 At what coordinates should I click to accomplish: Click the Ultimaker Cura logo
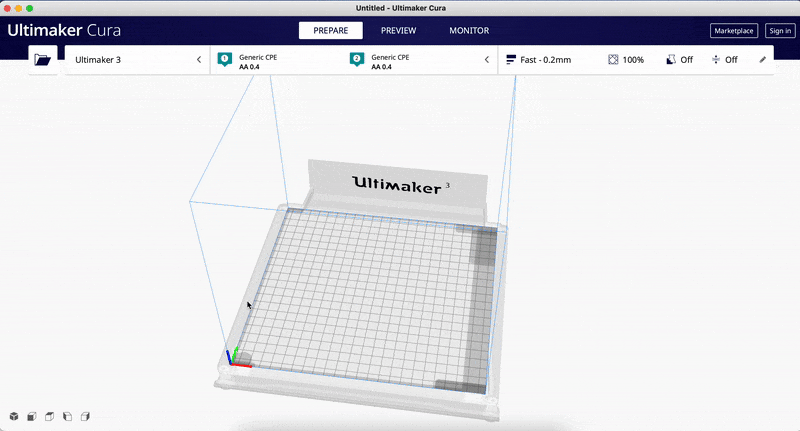point(64,30)
